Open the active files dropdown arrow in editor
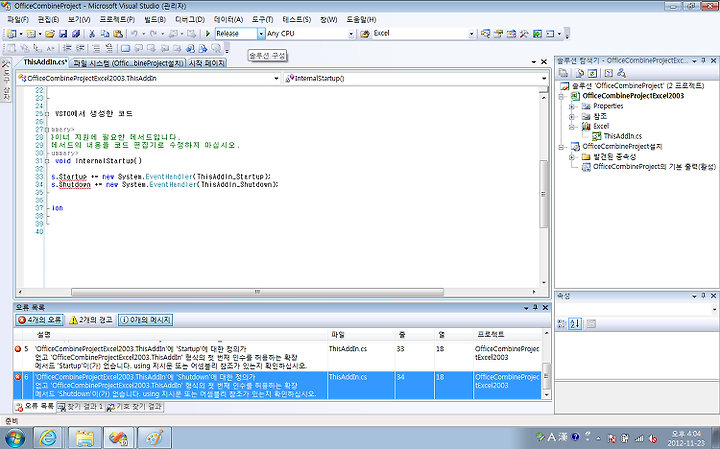The width and height of the screenshot is (720, 449). [x=534, y=62]
